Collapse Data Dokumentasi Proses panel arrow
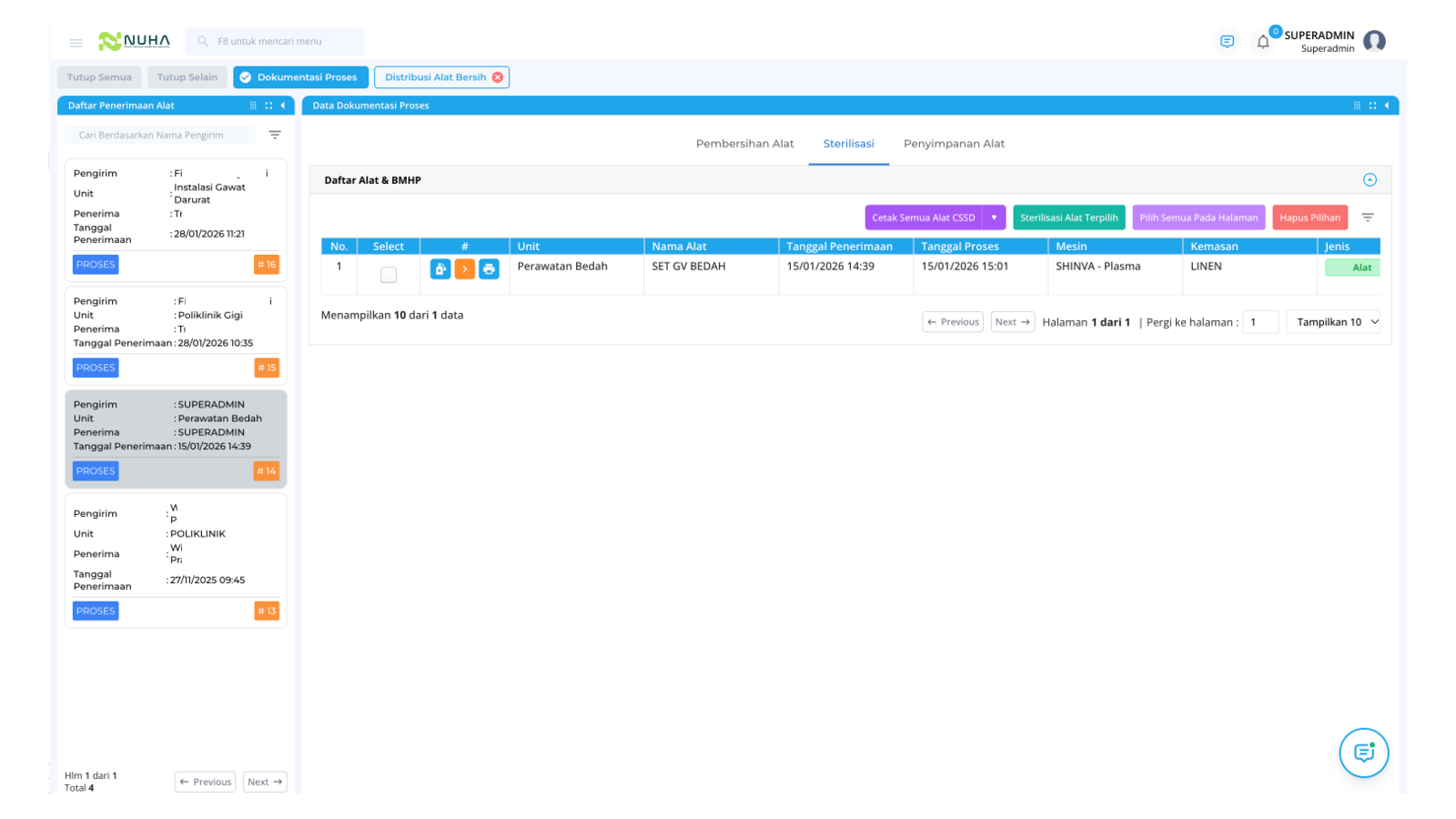This screenshot has height=819, width=1456. coord(1387,106)
